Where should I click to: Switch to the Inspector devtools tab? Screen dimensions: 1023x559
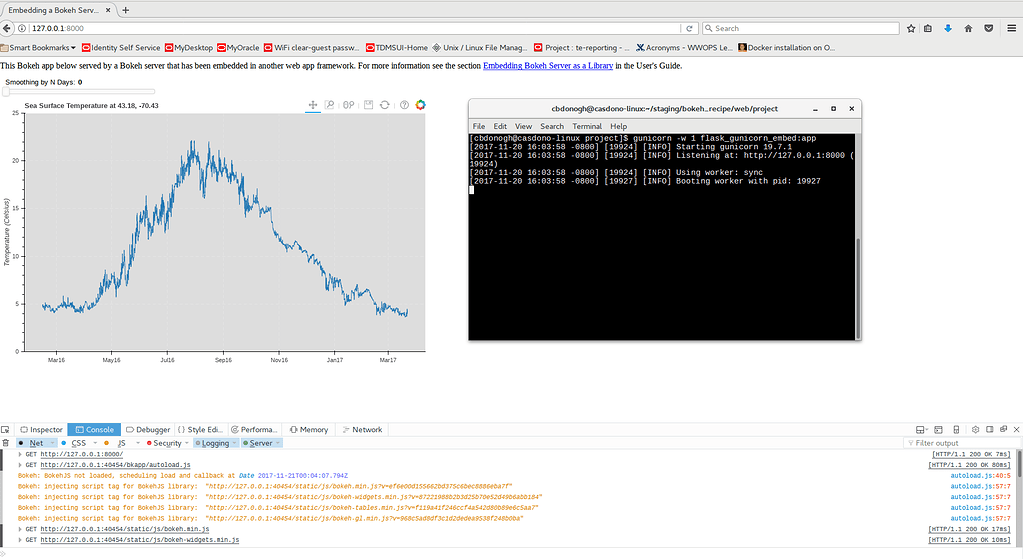click(x=41, y=430)
